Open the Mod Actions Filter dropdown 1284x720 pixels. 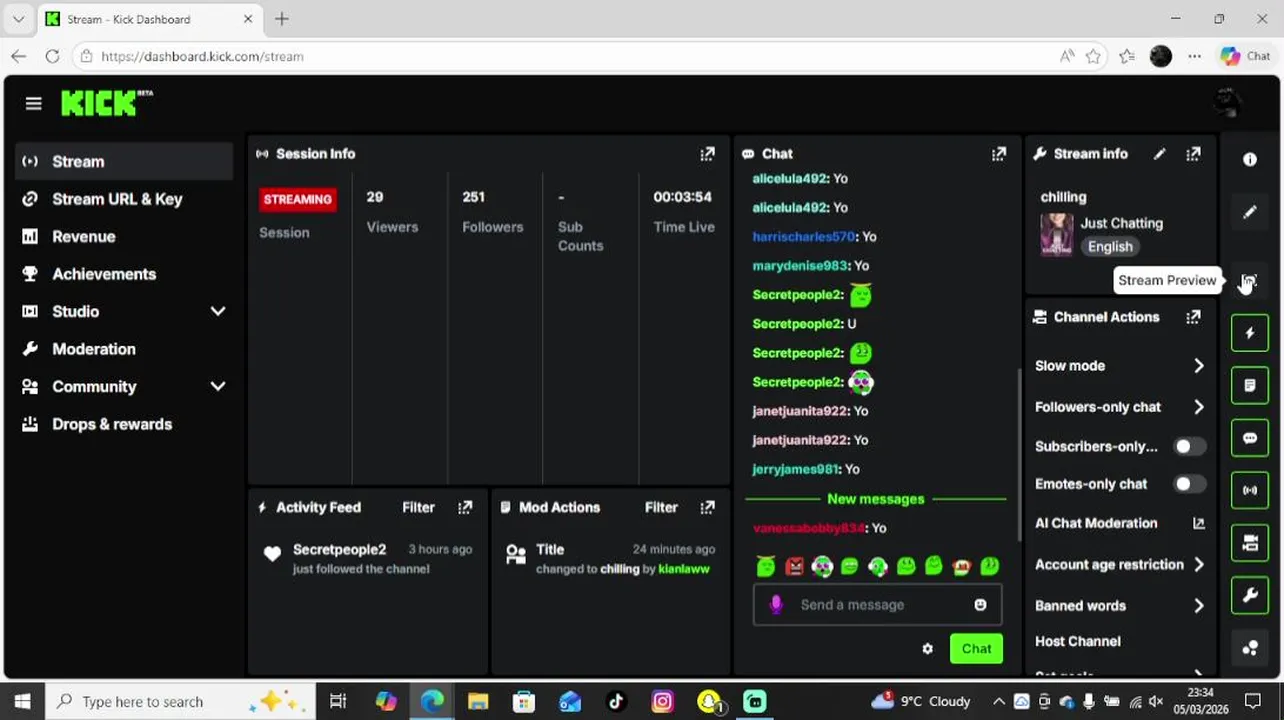(x=661, y=508)
